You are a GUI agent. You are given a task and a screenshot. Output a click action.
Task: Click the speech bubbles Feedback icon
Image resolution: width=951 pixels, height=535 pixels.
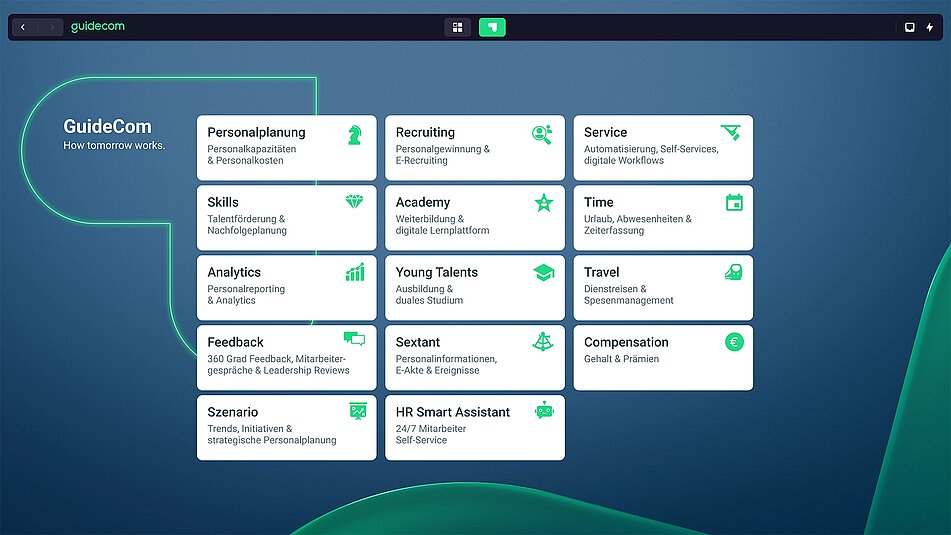(x=354, y=338)
